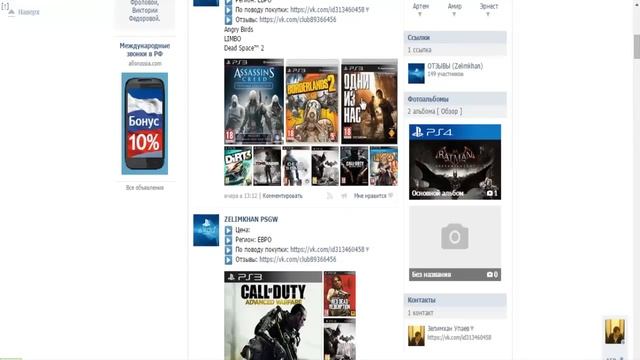This screenshot has height=360, width=640.
Task: Open vk.com/club89366456 link in Call of Duty post
Action: pos(298,259)
